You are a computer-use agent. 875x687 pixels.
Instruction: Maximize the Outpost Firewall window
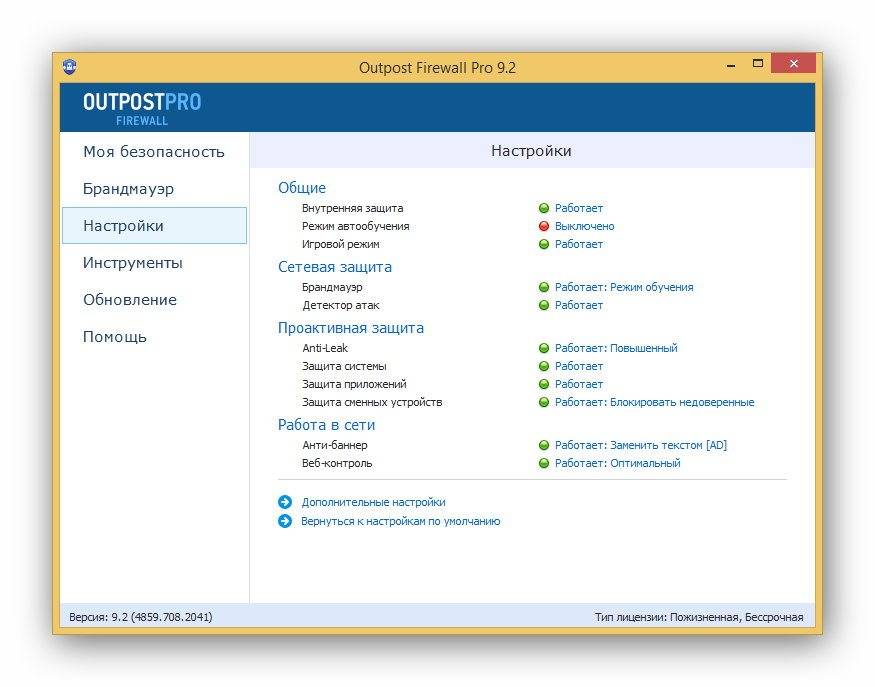[757, 63]
